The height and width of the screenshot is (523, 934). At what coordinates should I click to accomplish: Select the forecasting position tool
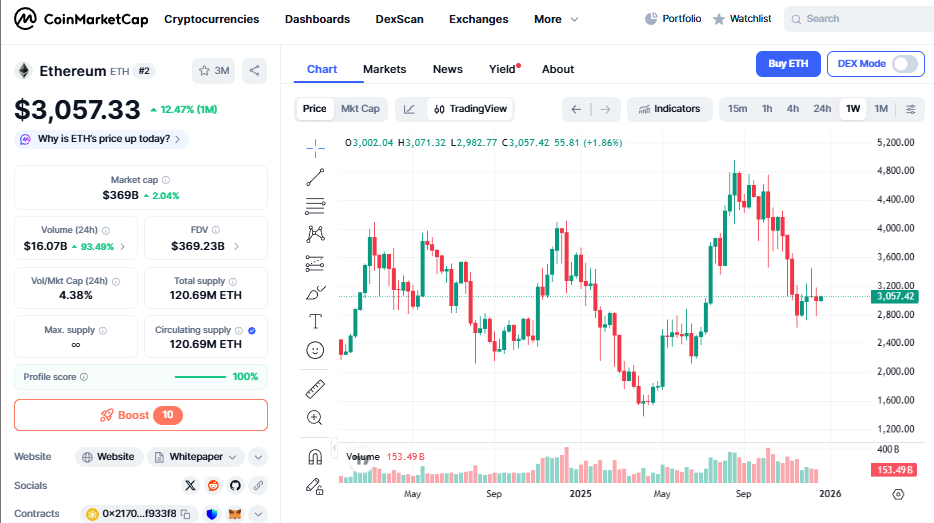click(315, 263)
